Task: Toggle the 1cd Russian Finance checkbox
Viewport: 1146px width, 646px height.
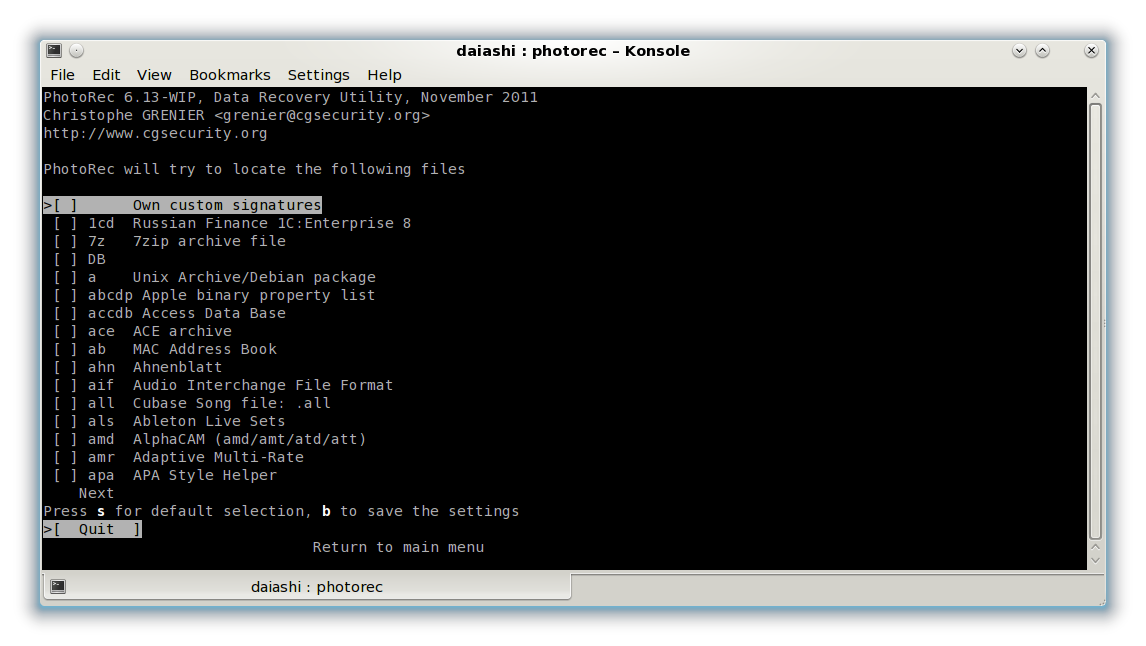Action: [65, 224]
